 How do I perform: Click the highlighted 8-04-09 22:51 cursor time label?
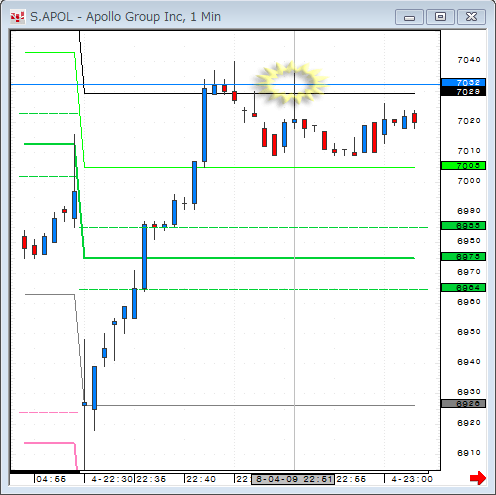click(293, 479)
